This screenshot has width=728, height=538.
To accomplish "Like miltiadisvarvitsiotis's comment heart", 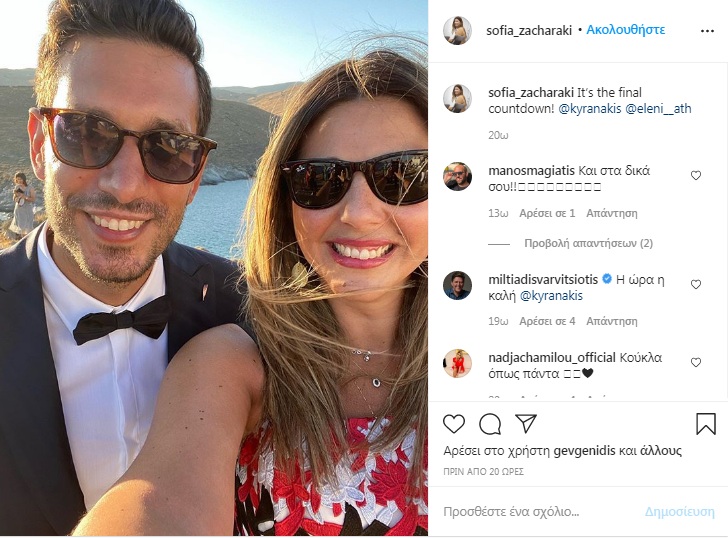I will [x=696, y=285].
